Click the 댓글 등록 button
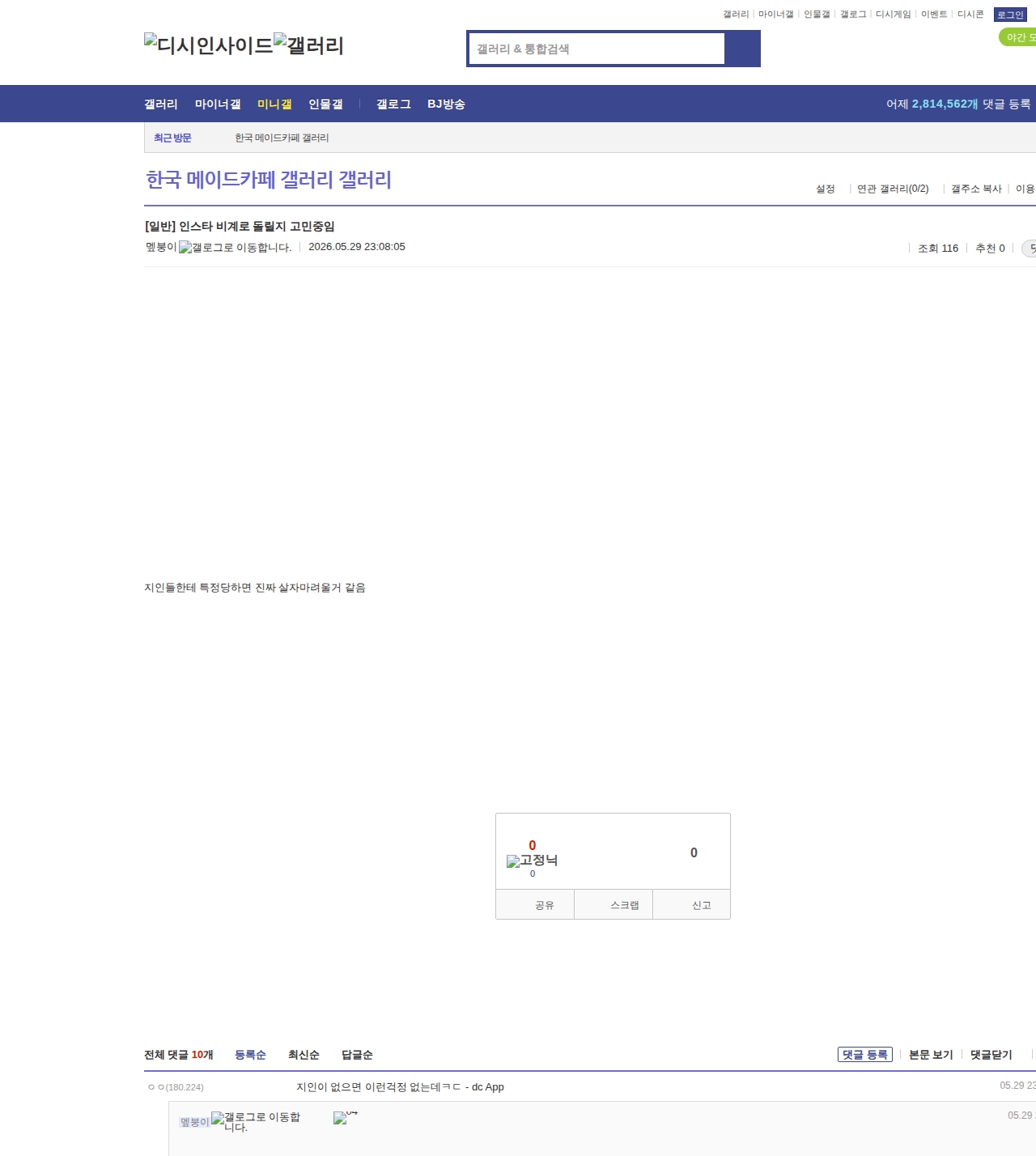The image size is (1036, 1156). 865,1055
